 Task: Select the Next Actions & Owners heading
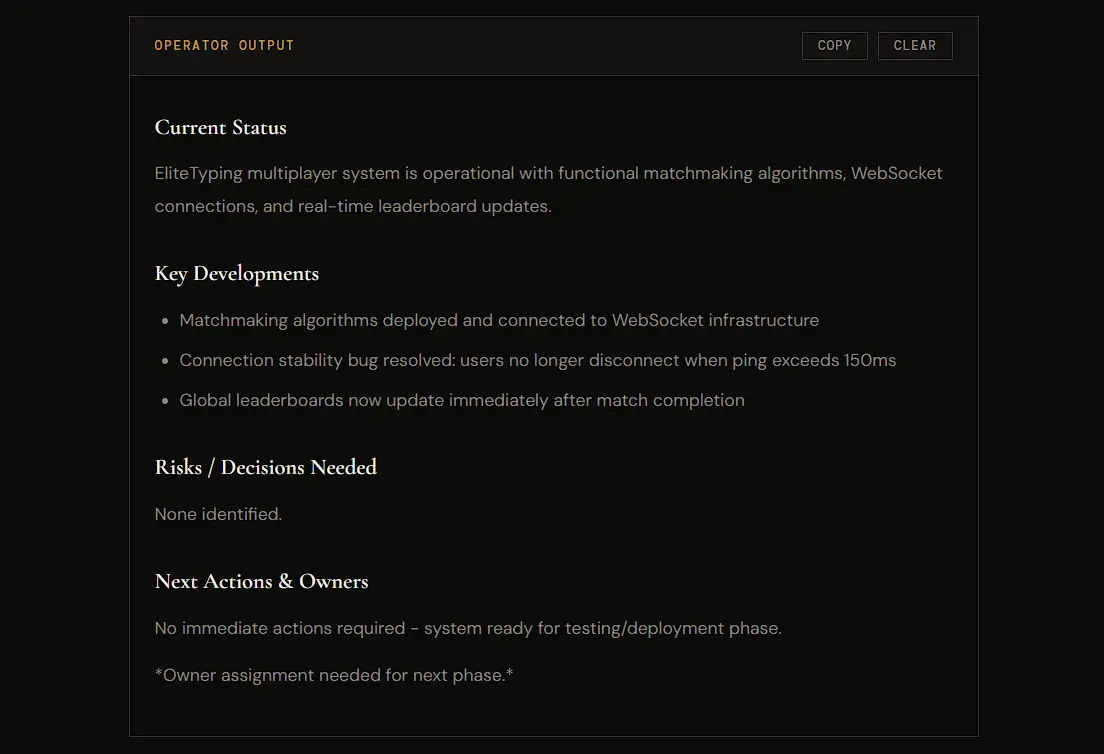click(261, 582)
